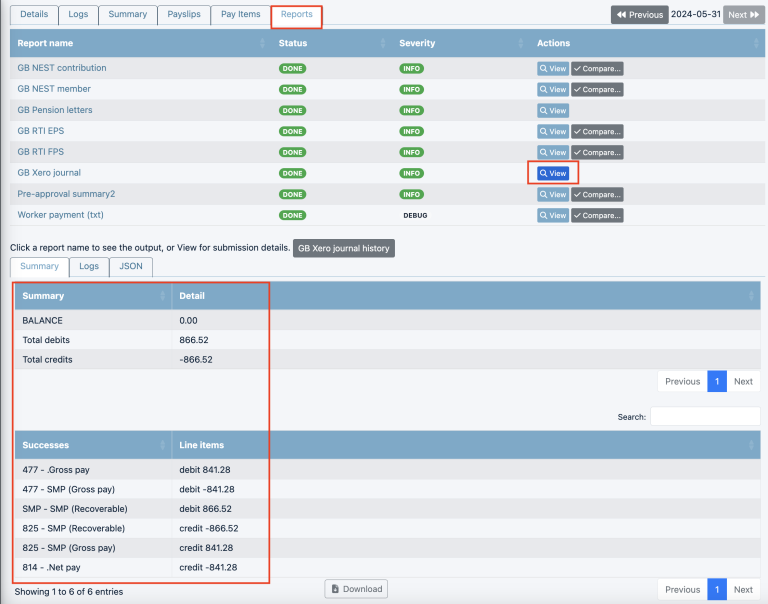
Task: Open GB Xero journal history
Action: pyautogui.click(x=343, y=248)
